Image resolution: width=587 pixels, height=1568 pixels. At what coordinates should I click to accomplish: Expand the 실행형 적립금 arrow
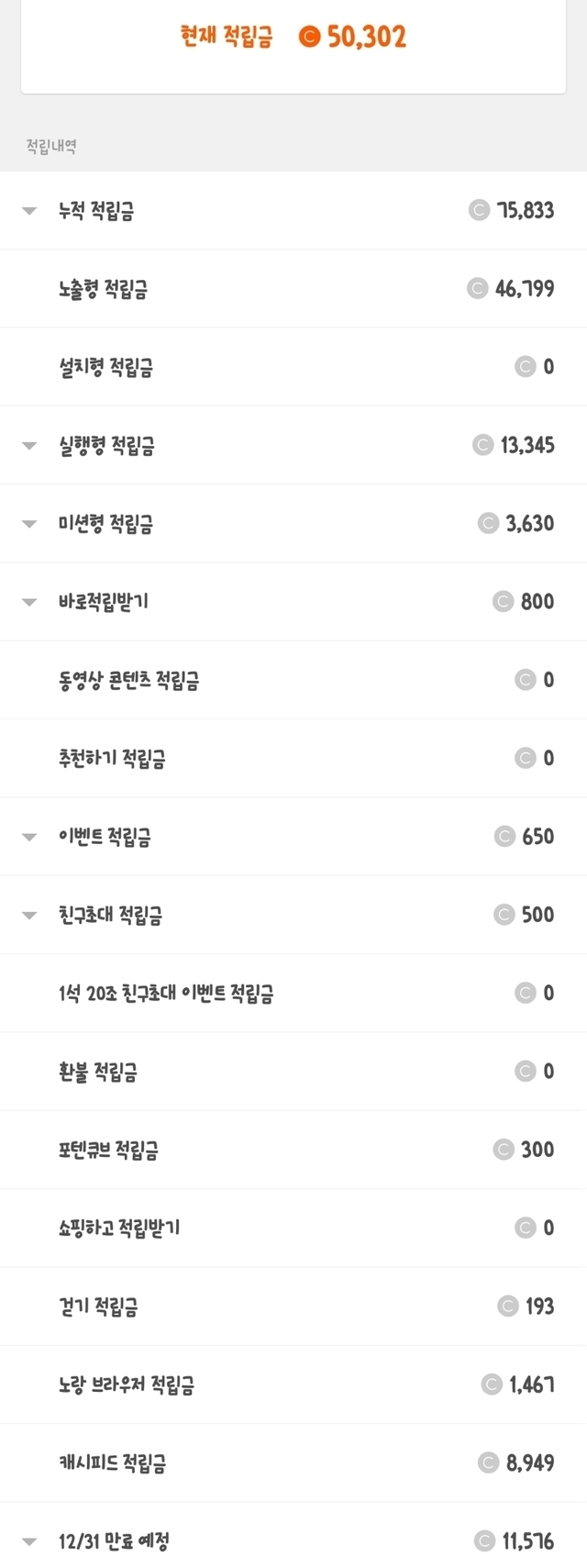29,446
